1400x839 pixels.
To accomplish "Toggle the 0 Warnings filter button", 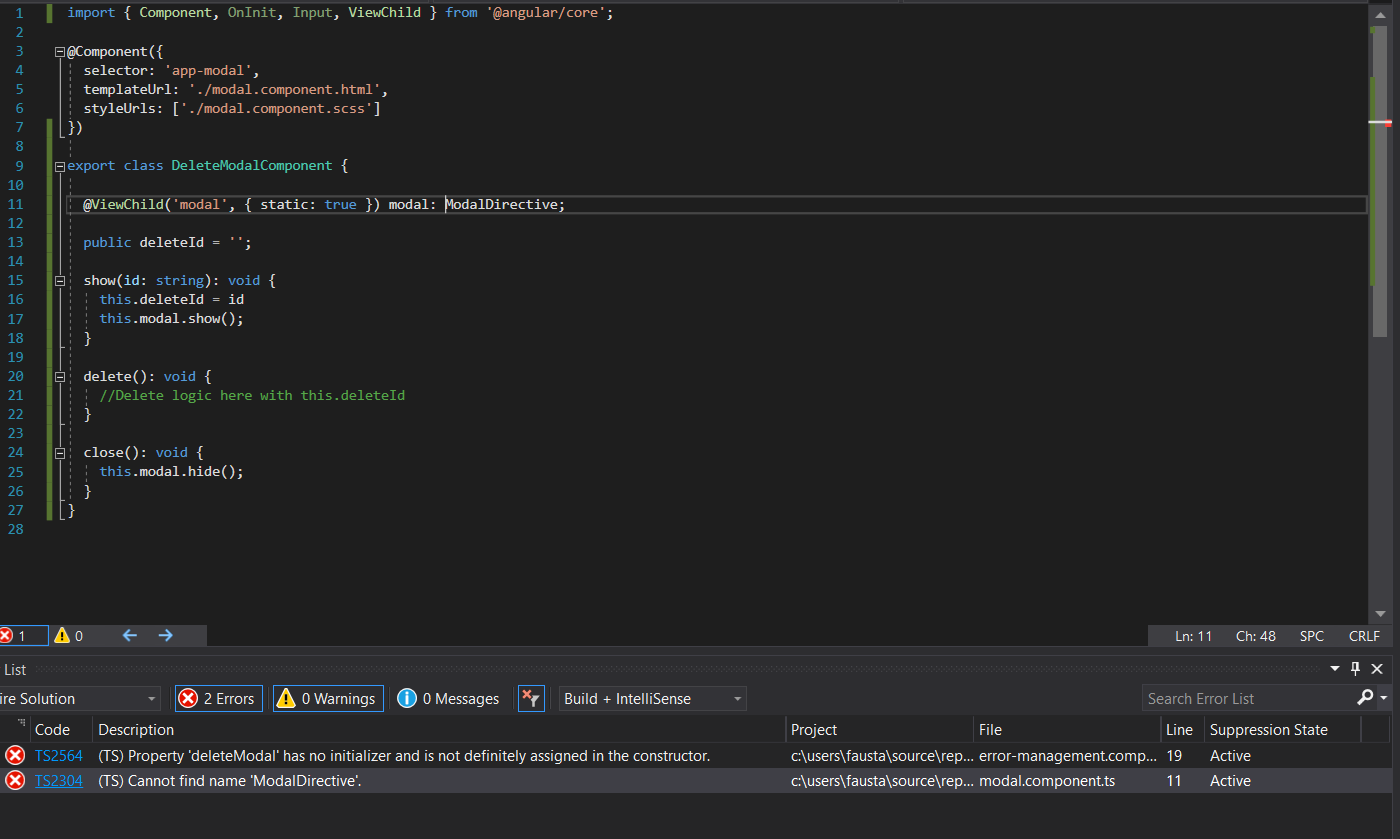I will click(329, 699).
